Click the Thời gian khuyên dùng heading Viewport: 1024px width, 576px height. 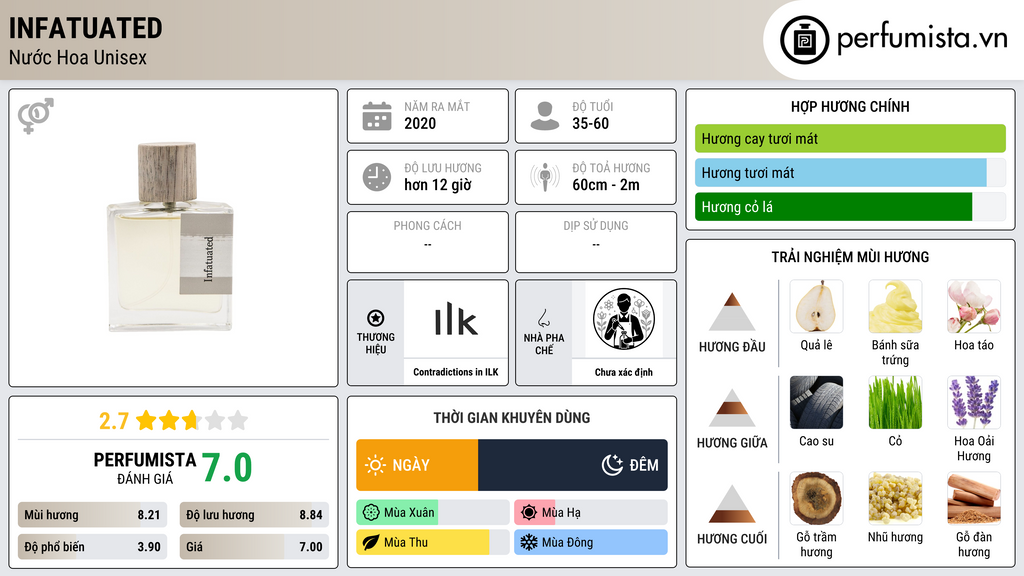512,417
